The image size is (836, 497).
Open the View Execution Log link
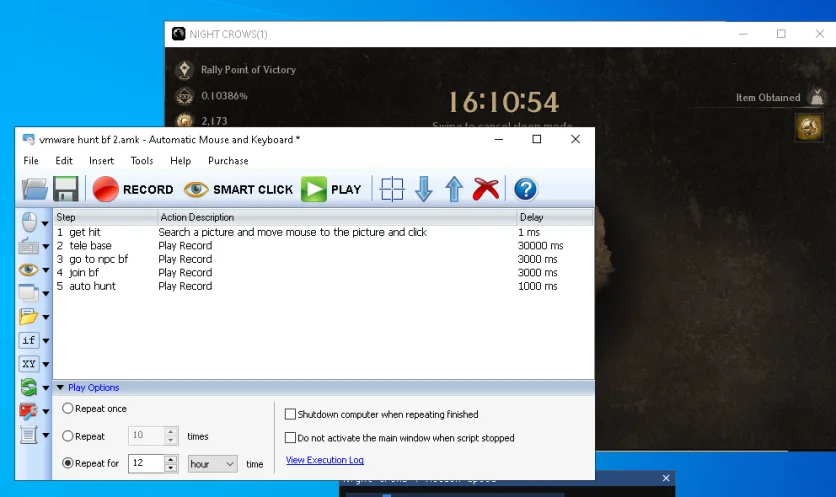point(325,460)
